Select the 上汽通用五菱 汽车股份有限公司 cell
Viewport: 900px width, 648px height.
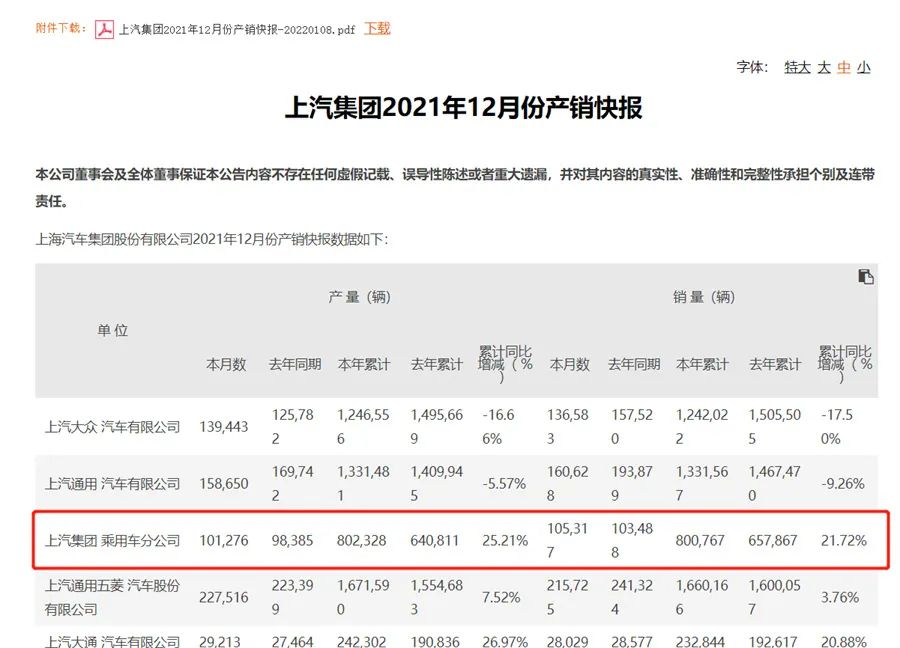113,597
